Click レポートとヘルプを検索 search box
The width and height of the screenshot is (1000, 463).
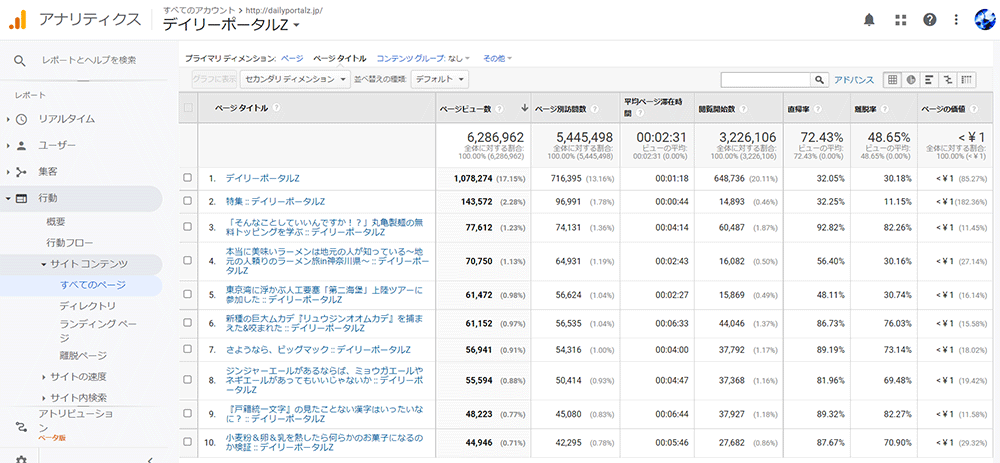(89, 61)
